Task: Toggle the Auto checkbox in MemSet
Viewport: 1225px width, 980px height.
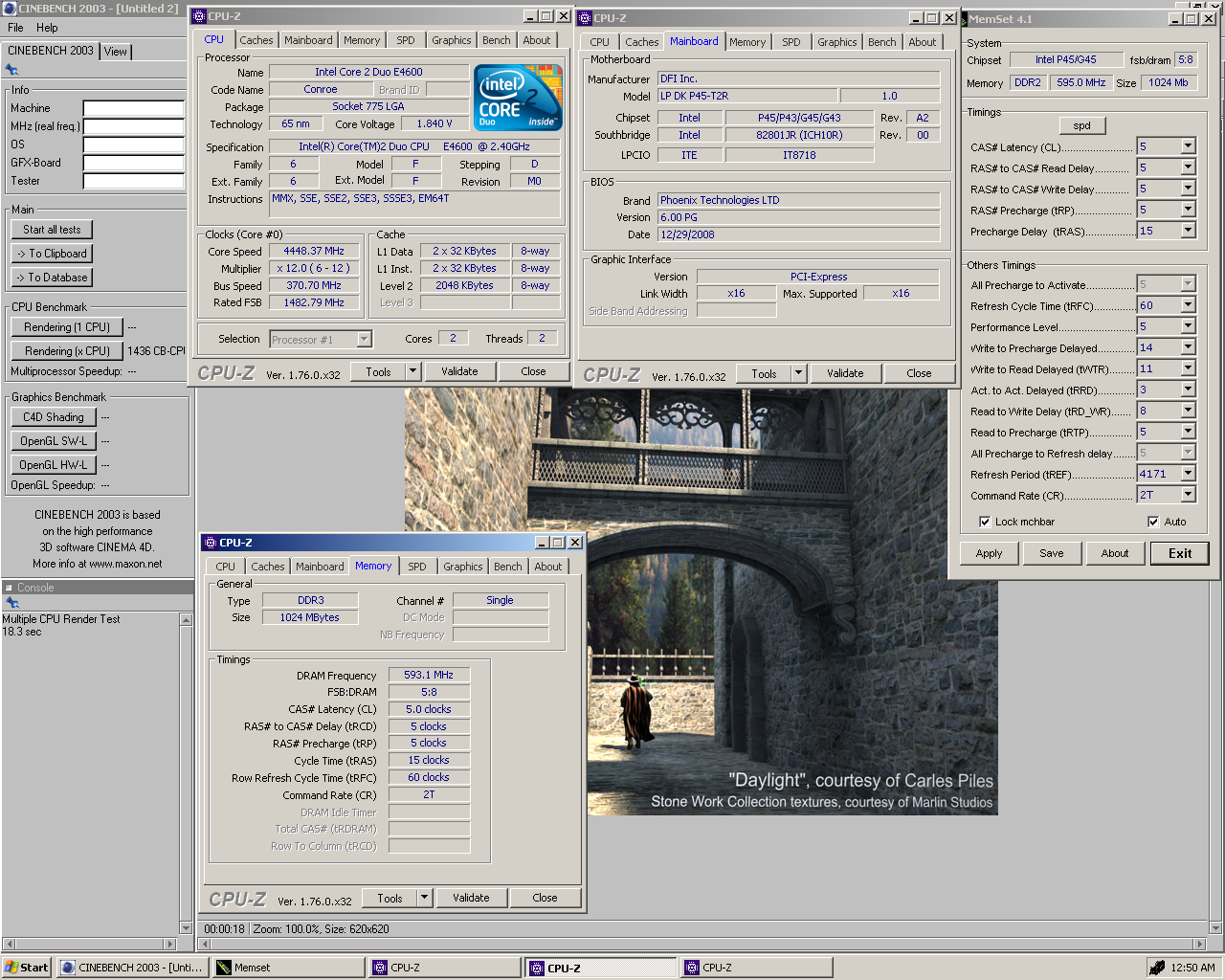Action: (x=1153, y=522)
